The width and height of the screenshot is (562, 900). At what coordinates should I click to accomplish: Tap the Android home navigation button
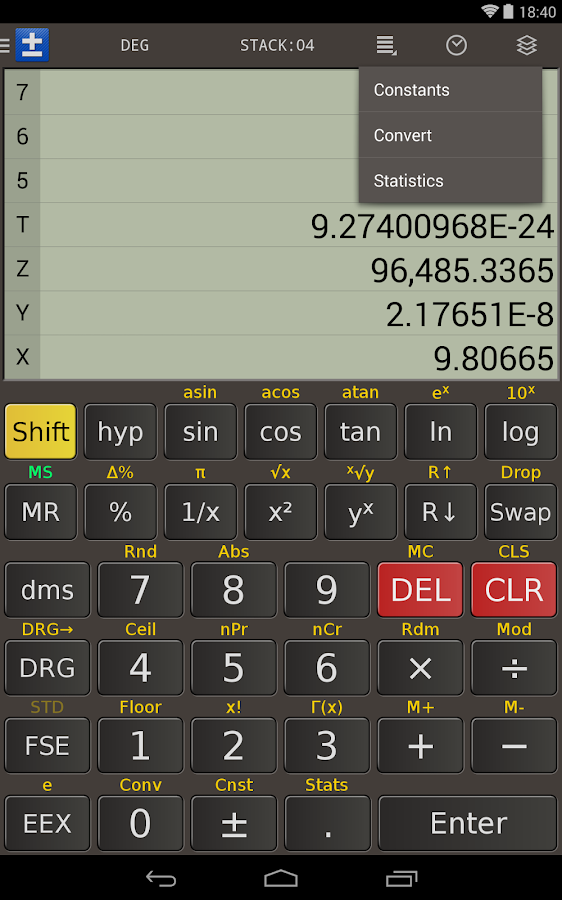pyautogui.click(x=281, y=878)
